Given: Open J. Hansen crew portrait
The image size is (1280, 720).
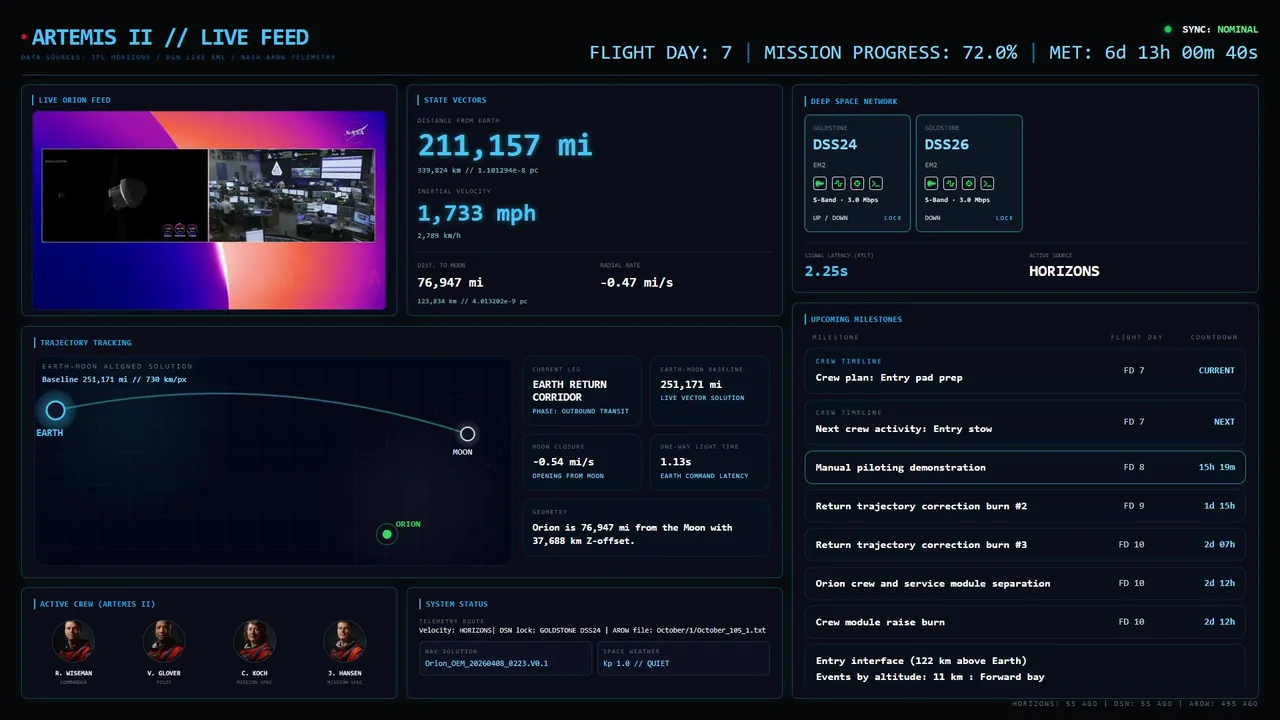Looking at the screenshot, I should 345,641.
